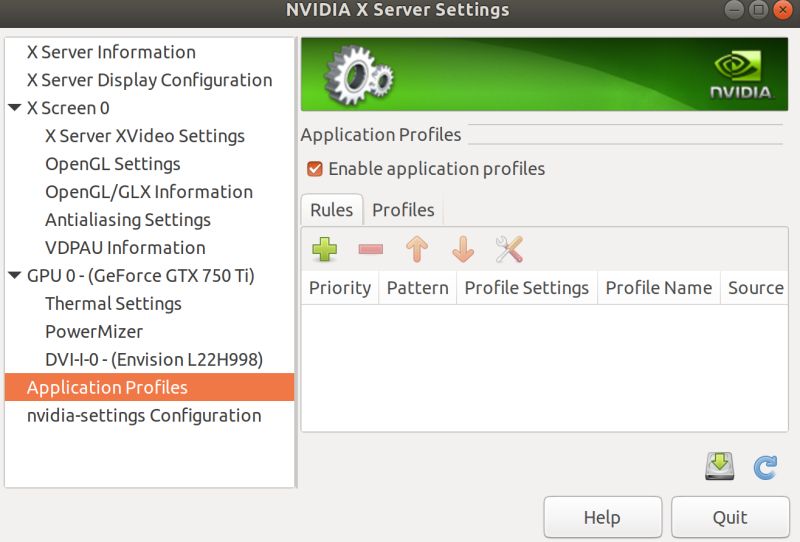Collapse the GPU 0 GeForce GTX 750 Ti node
The image size is (800, 542).
point(15,276)
